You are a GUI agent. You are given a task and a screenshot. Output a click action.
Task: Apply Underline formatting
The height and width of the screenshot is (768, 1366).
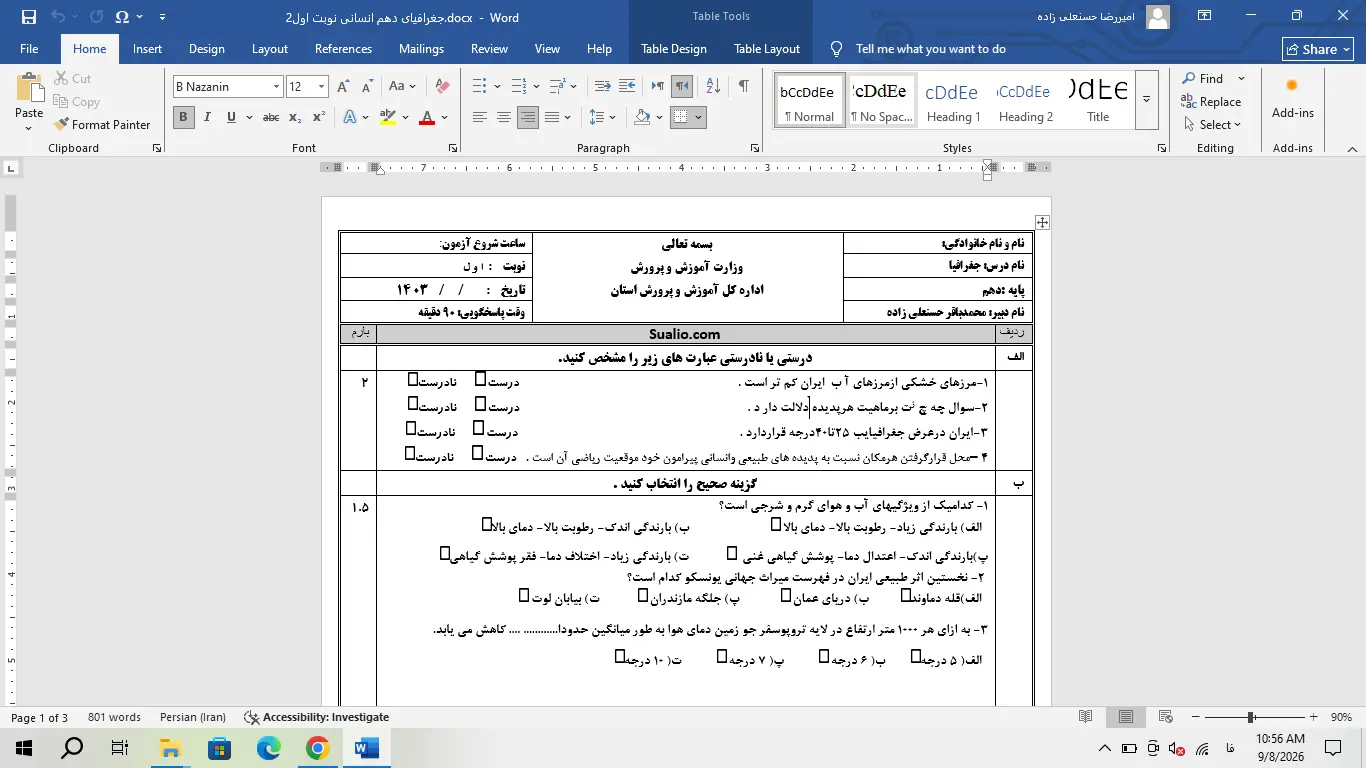[231, 117]
